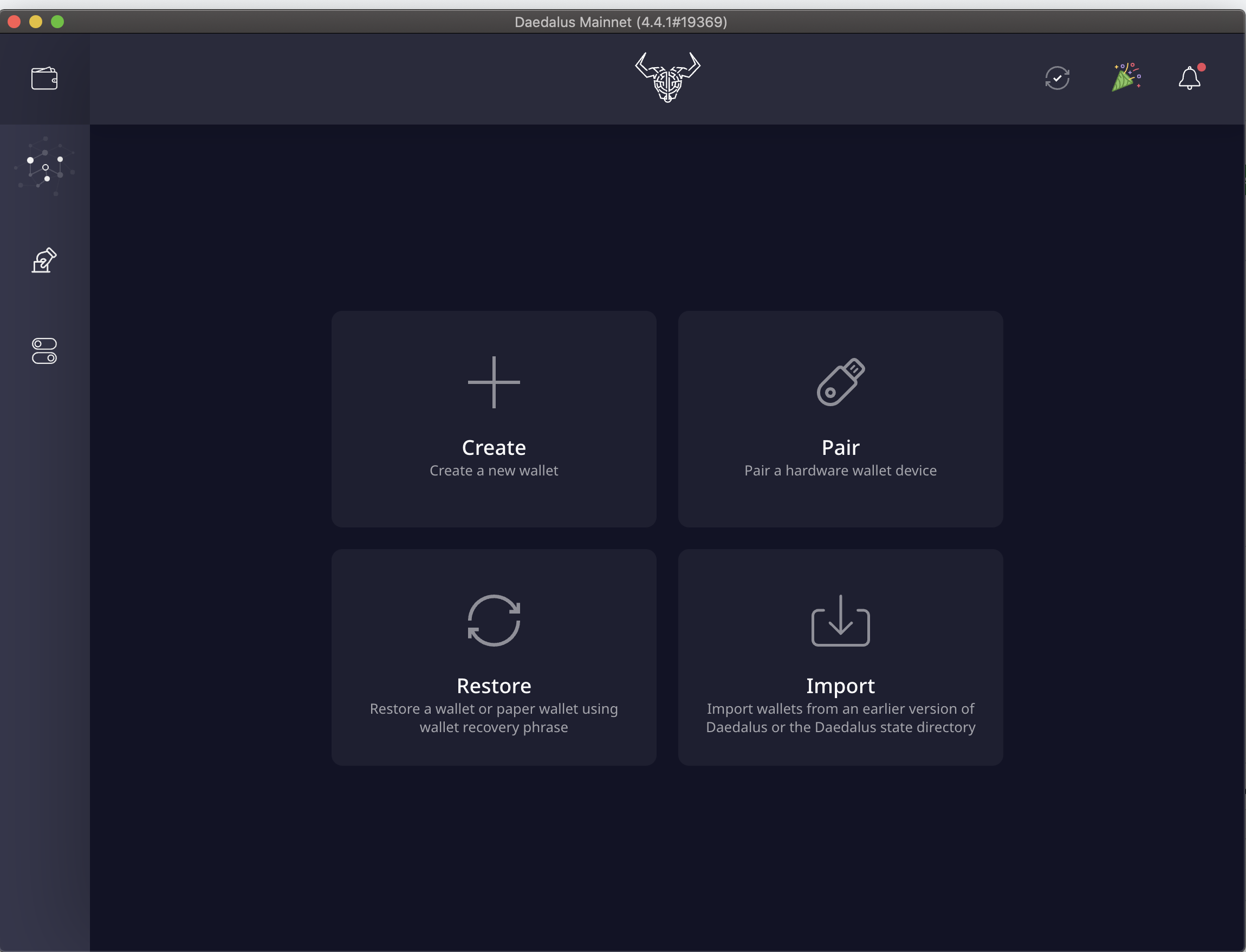Open the wallets sidebar panel

pos(44,79)
